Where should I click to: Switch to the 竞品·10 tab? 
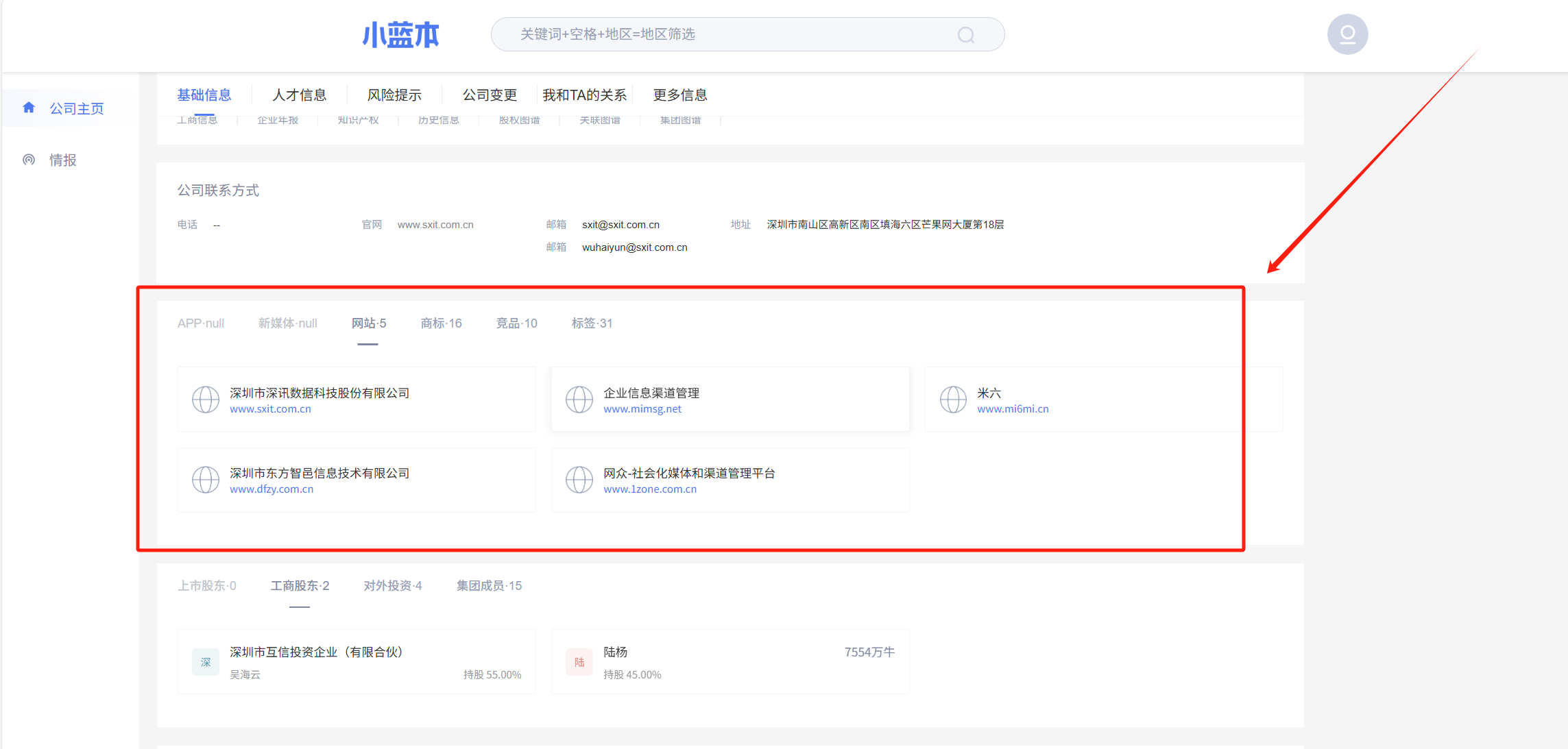pos(517,323)
